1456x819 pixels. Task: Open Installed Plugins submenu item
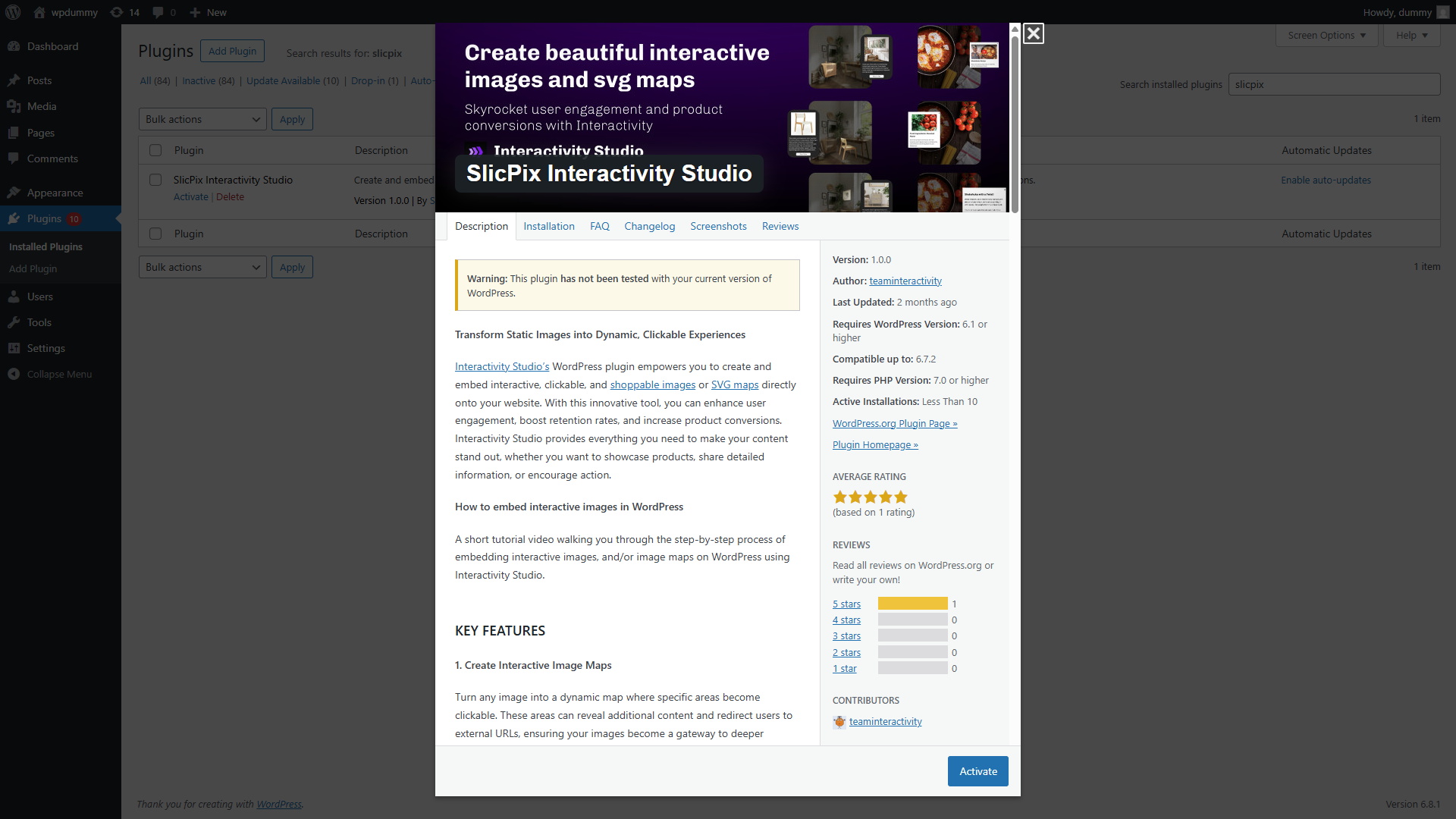[45, 246]
